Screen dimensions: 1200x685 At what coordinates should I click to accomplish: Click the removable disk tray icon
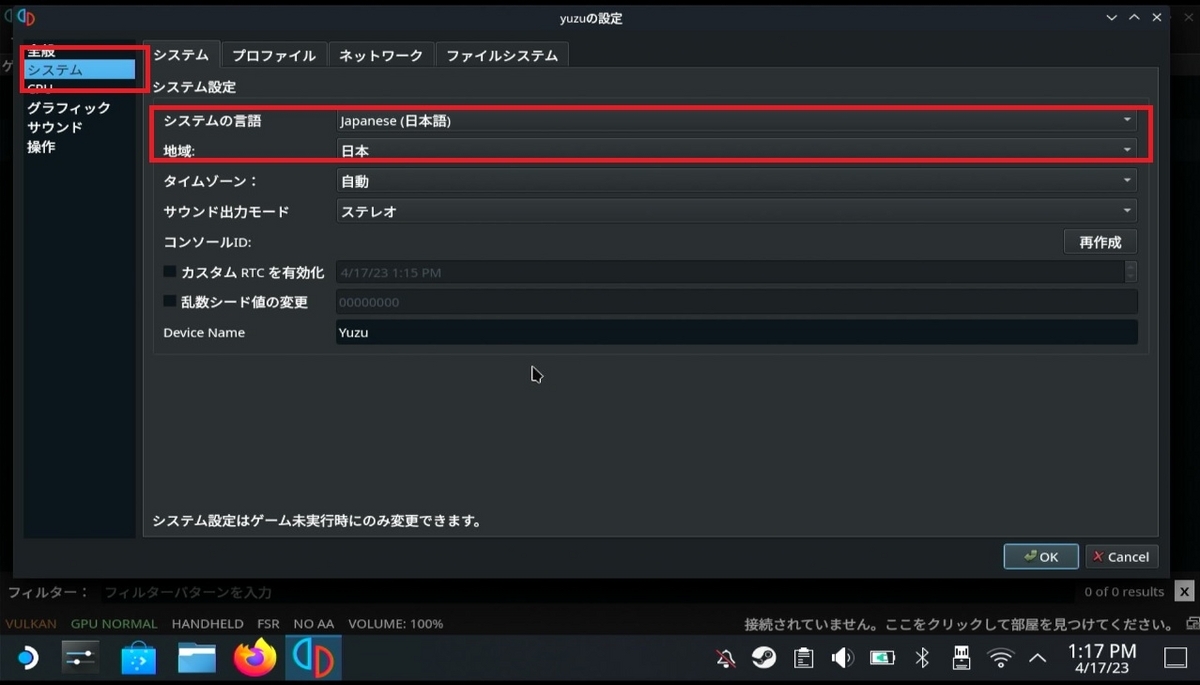pos(960,658)
